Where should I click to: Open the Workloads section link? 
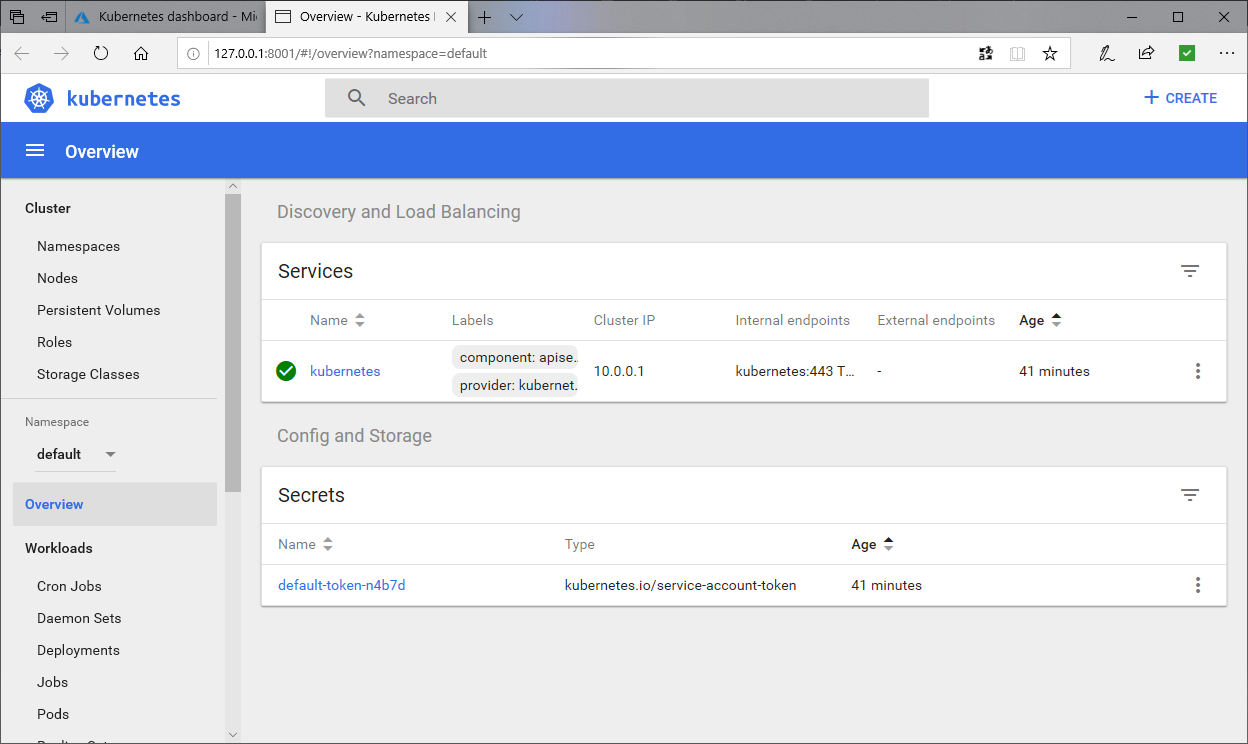point(59,548)
